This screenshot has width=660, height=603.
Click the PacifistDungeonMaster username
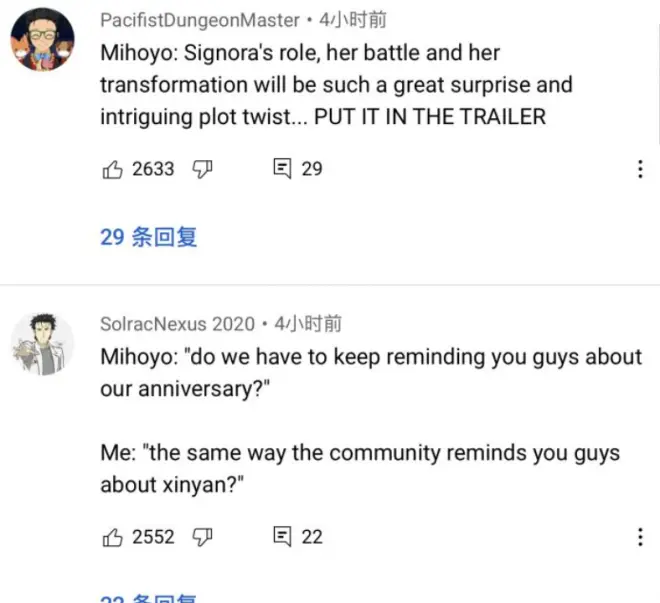[199, 20]
